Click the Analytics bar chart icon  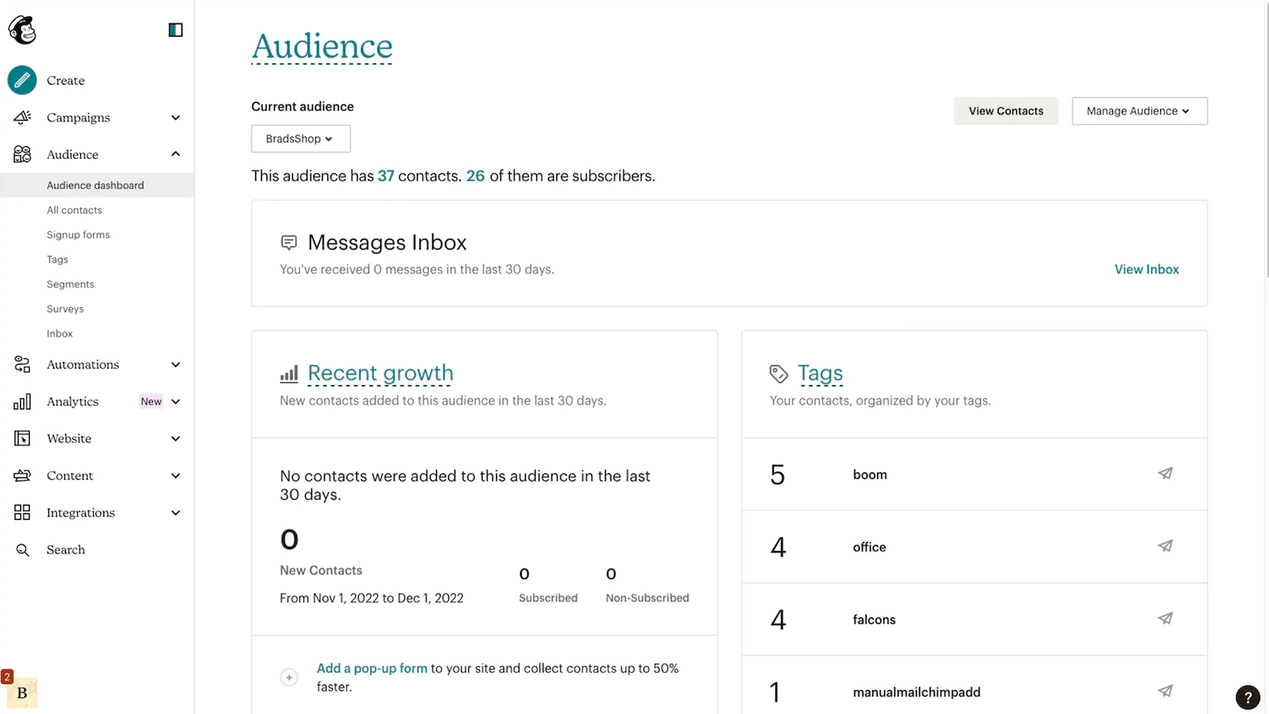coord(22,401)
